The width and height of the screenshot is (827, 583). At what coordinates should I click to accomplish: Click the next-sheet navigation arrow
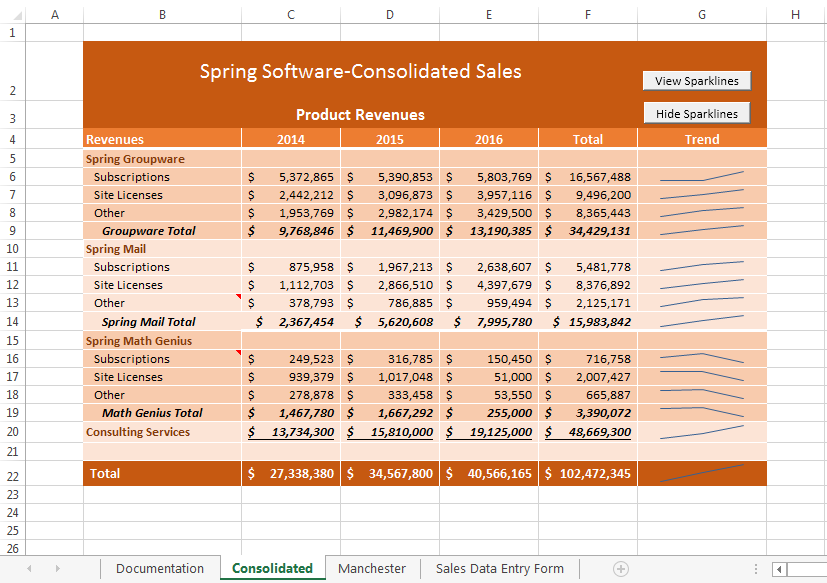point(57,567)
